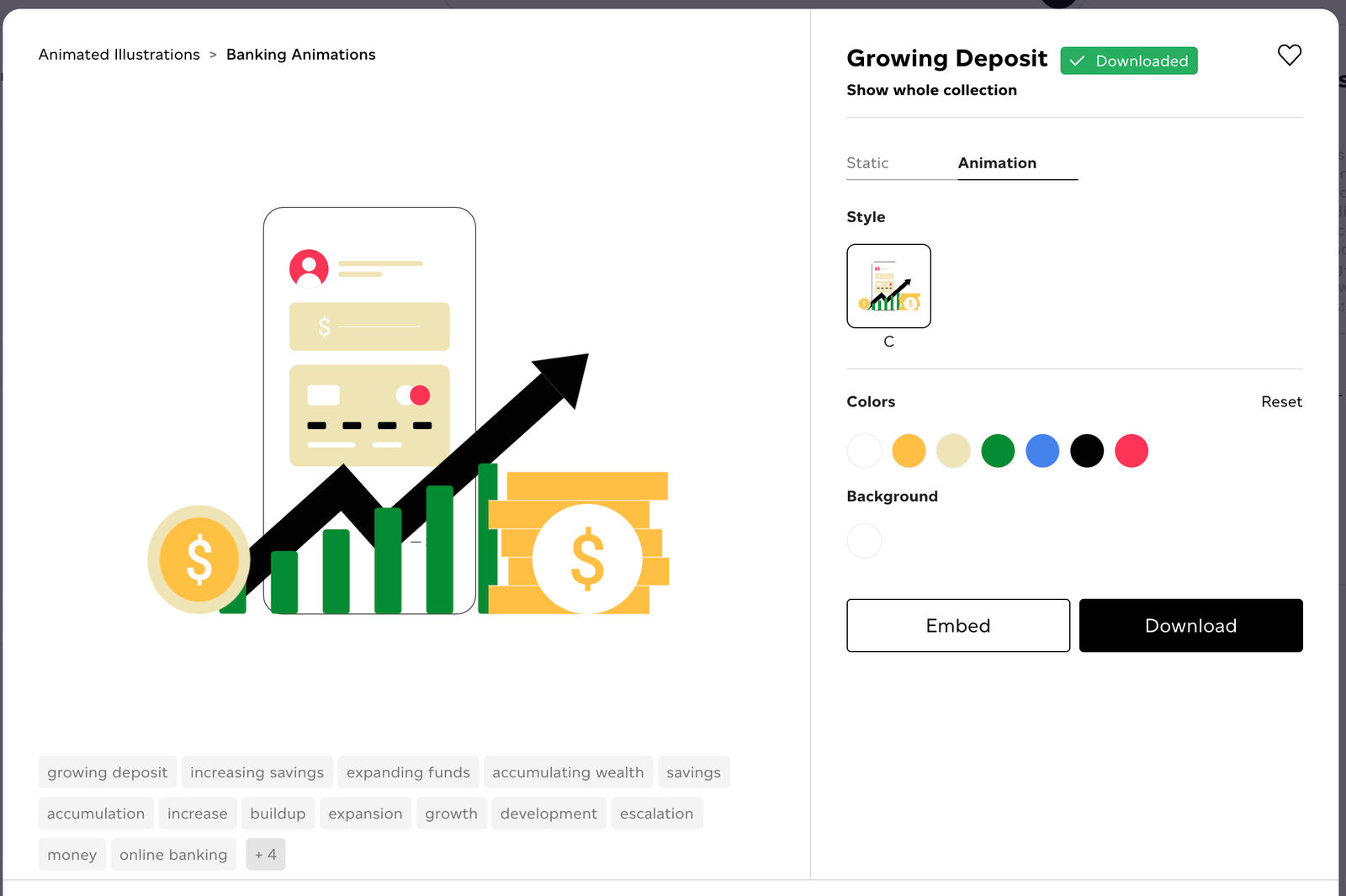Select the green color swatch

point(998,451)
